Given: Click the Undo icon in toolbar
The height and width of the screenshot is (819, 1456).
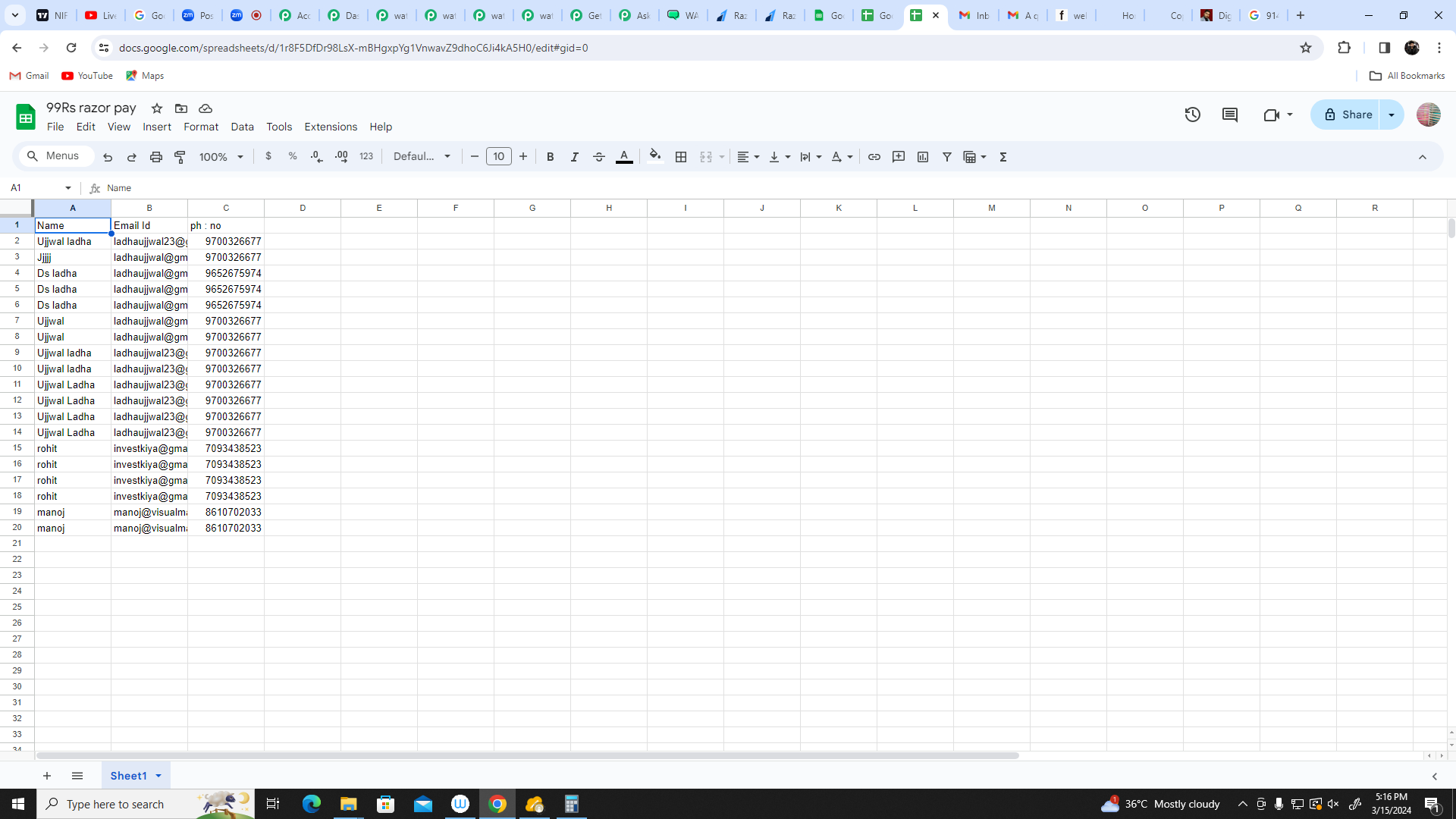Looking at the screenshot, I should (108, 157).
